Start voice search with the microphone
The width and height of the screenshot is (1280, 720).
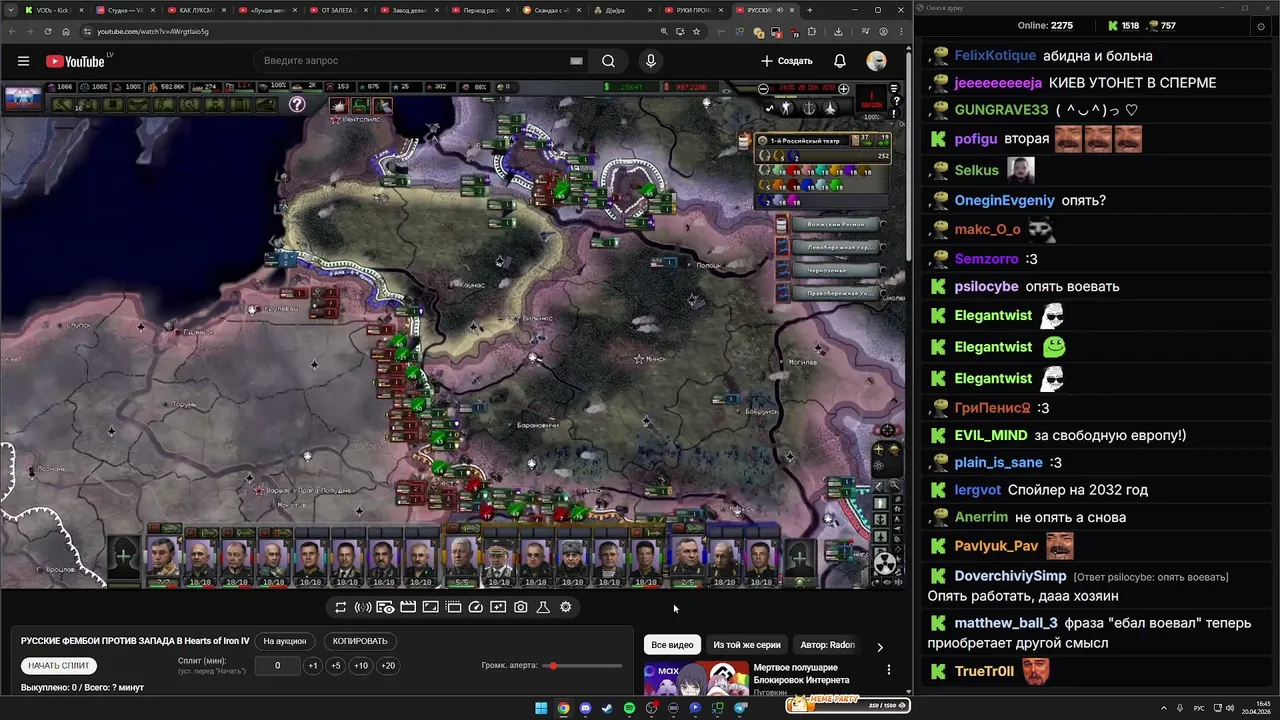pyautogui.click(x=651, y=61)
